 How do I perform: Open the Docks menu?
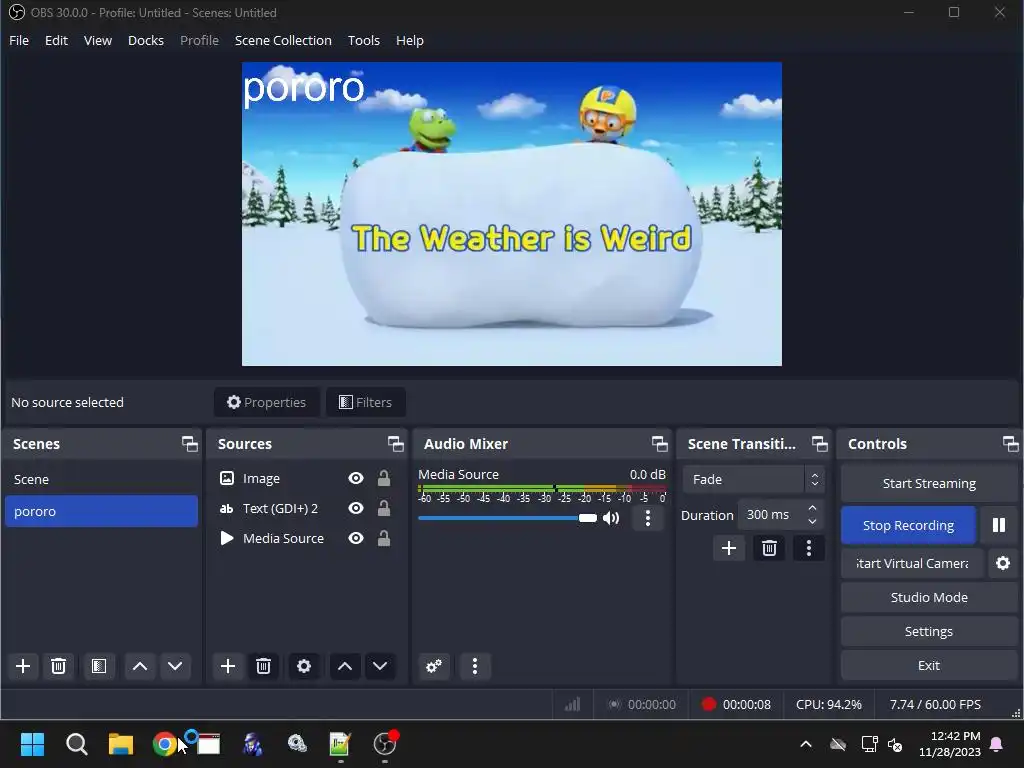tap(146, 40)
